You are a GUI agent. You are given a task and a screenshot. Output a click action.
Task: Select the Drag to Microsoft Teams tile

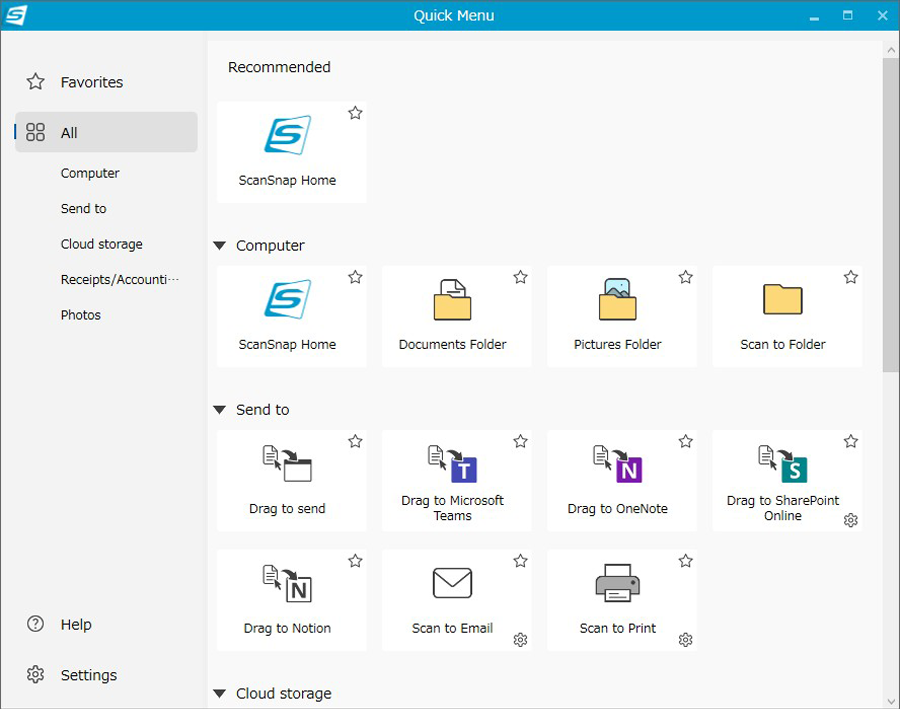(x=456, y=480)
